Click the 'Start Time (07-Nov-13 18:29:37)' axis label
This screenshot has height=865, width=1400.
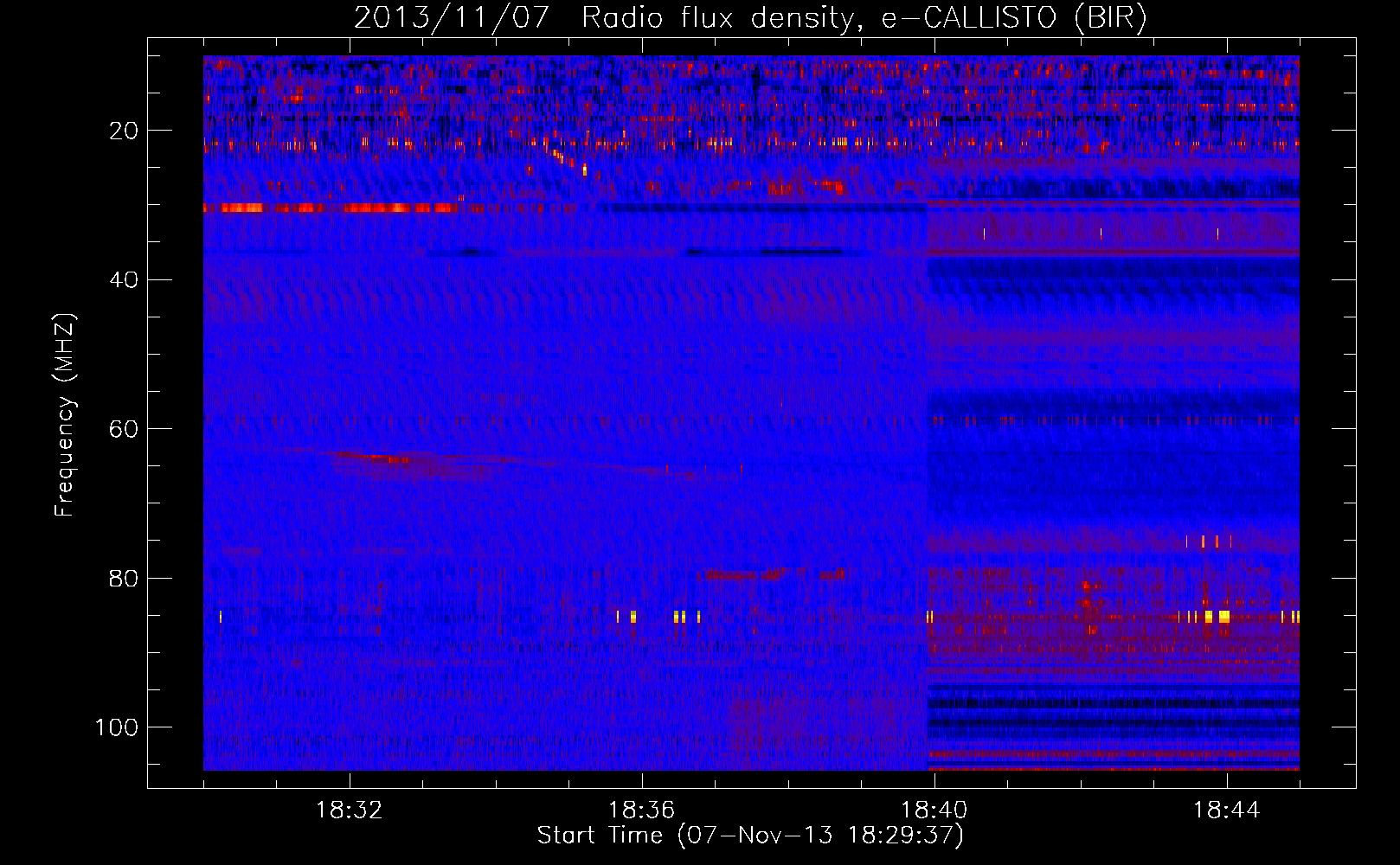pyautogui.click(x=750, y=836)
